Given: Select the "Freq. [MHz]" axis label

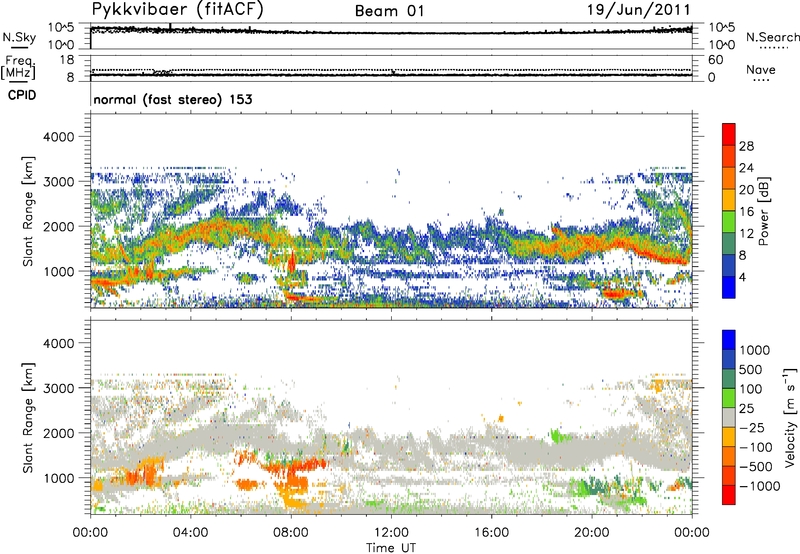Looking at the screenshot, I should (18, 68).
